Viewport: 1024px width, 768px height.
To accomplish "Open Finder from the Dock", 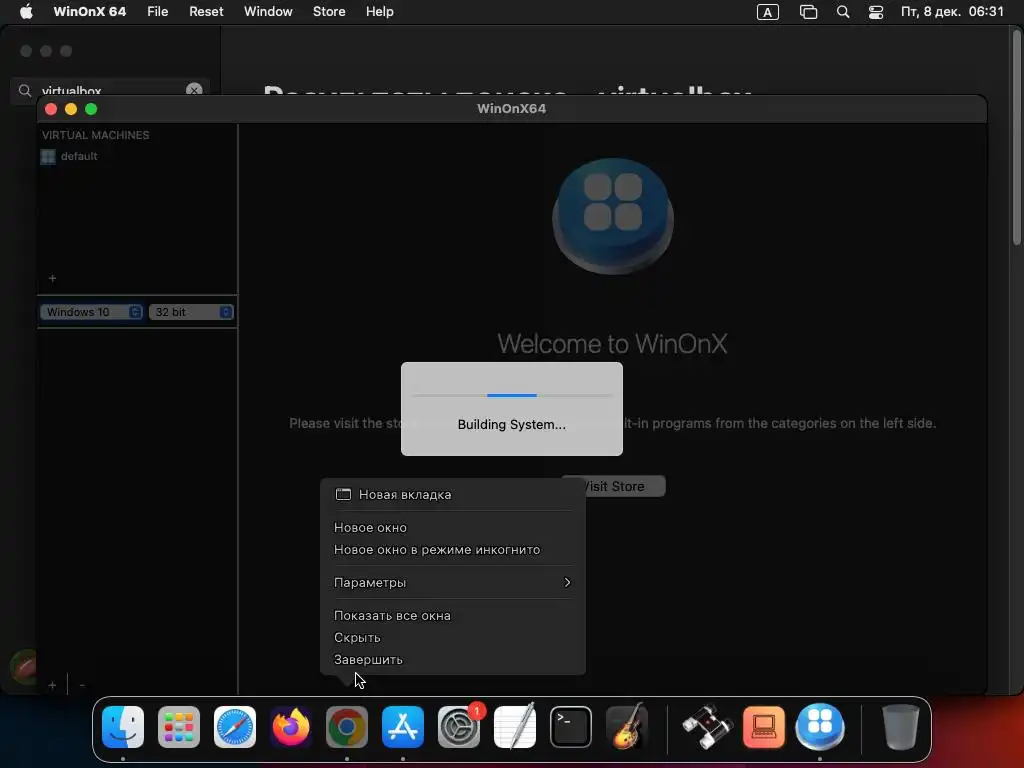I will (x=123, y=727).
